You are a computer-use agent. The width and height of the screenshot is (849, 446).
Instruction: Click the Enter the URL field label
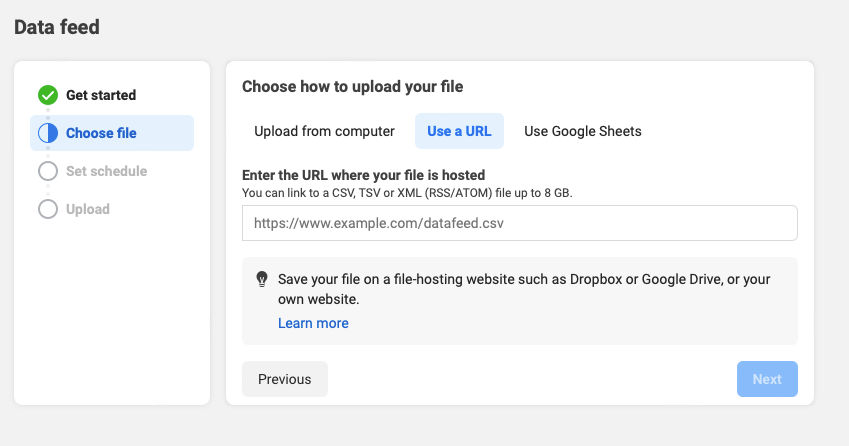point(363,175)
